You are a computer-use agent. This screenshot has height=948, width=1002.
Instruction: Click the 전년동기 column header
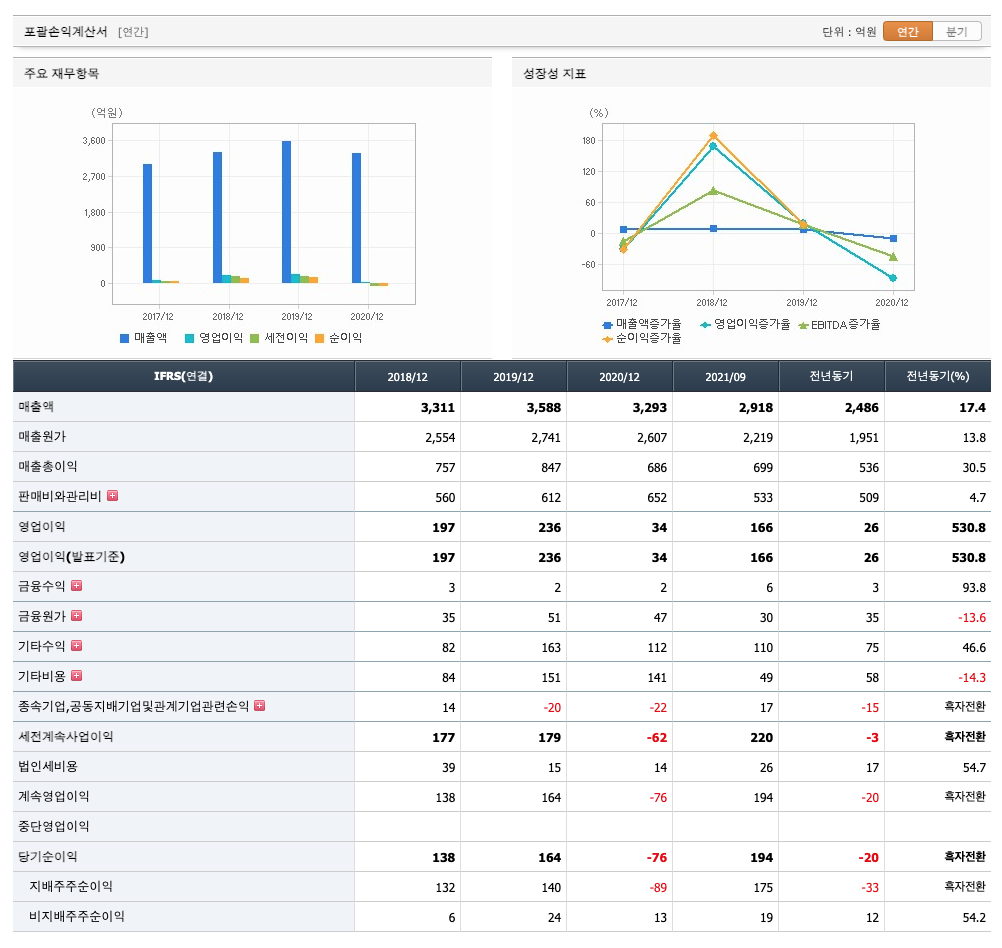tap(831, 377)
